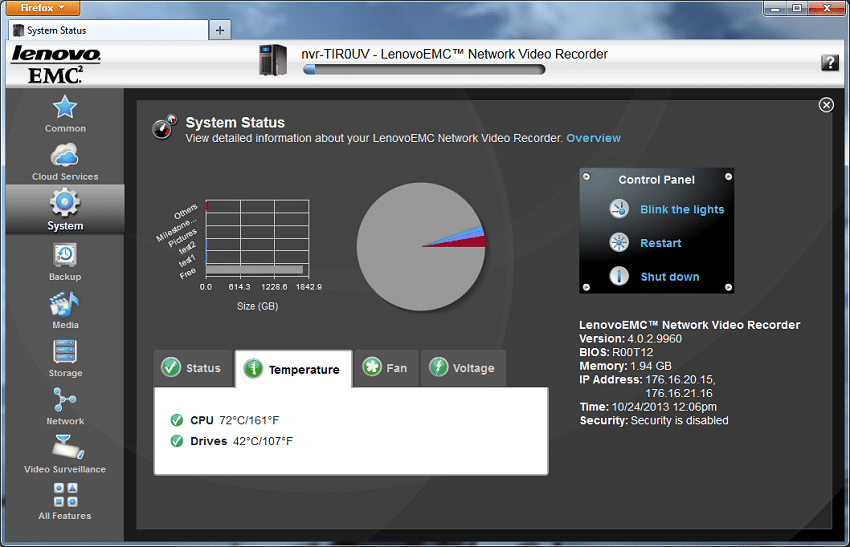This screenshot has width=850, height=547.
Task: Click the Size (GB) axis label
Action: tap(257, 306)
